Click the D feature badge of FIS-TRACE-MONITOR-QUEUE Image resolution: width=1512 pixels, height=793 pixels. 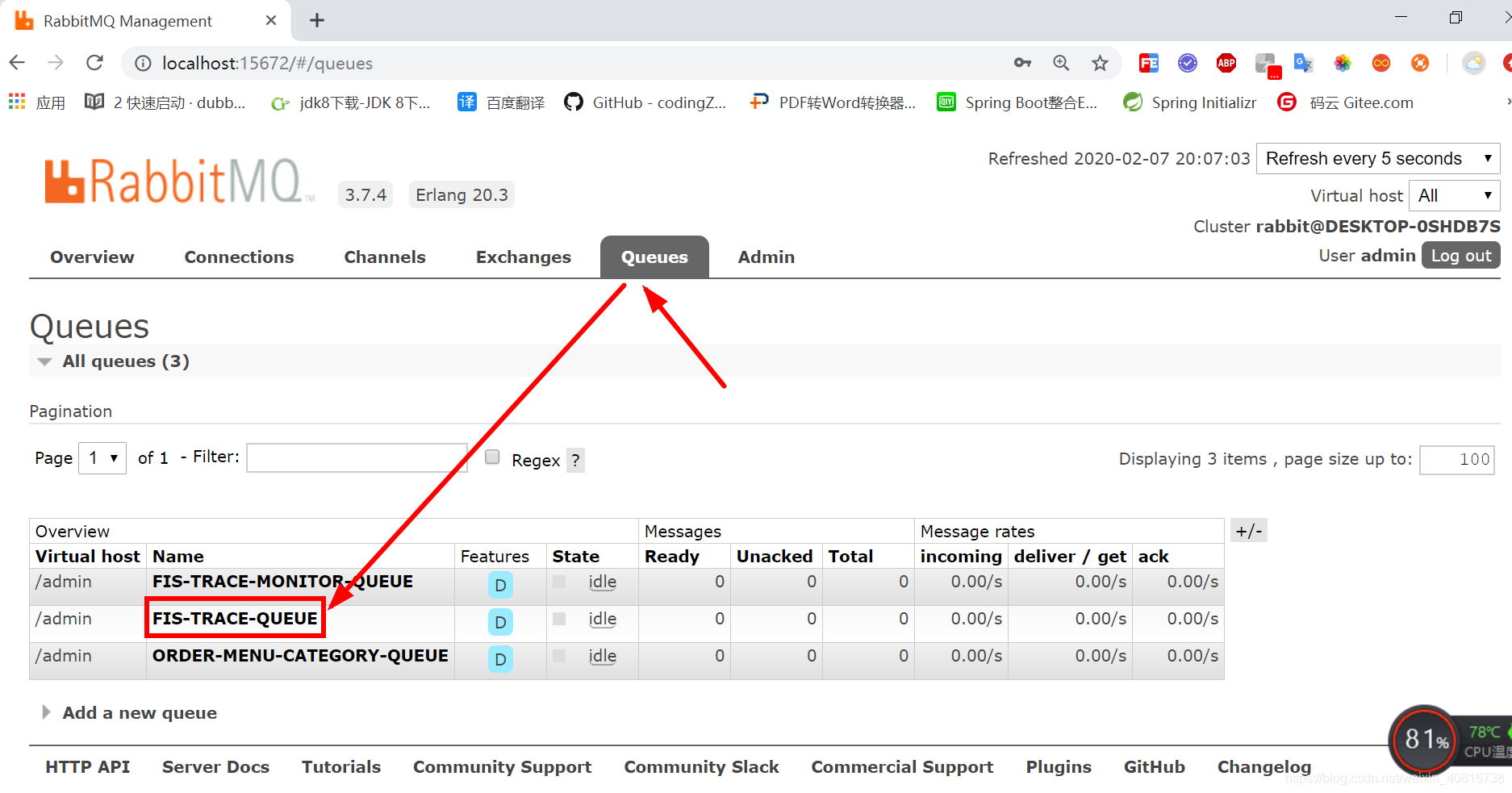coord(500,585)
